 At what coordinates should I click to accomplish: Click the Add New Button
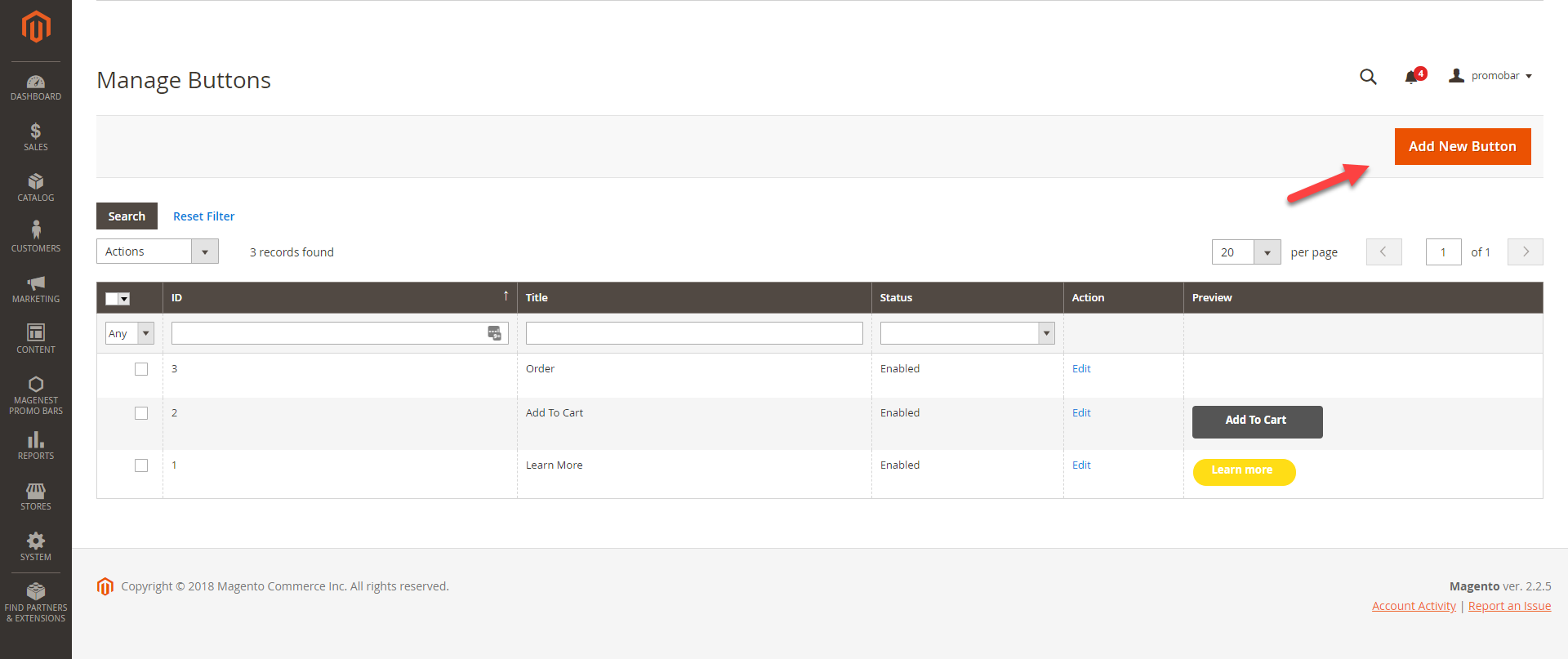1462,147
